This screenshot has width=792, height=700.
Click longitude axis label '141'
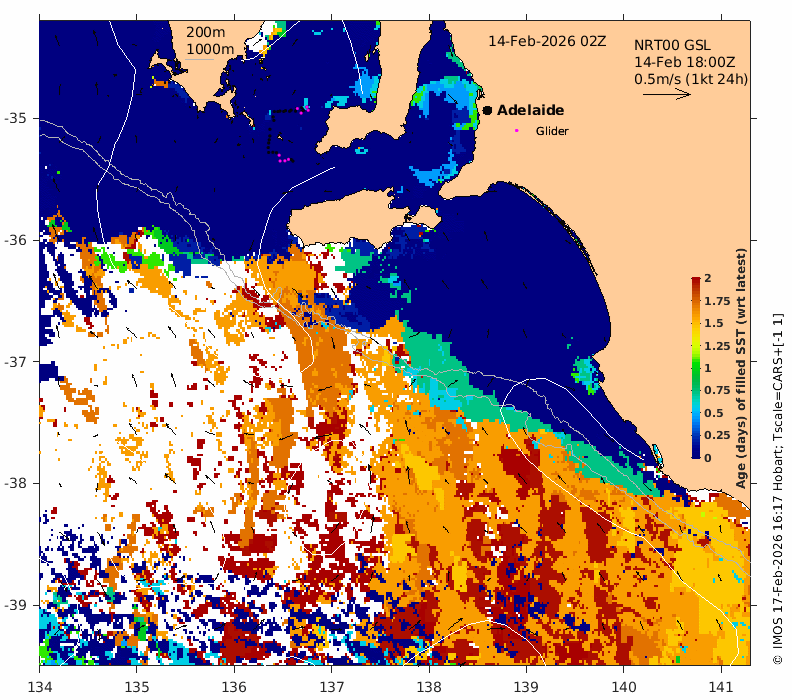[x=721, y=687]
